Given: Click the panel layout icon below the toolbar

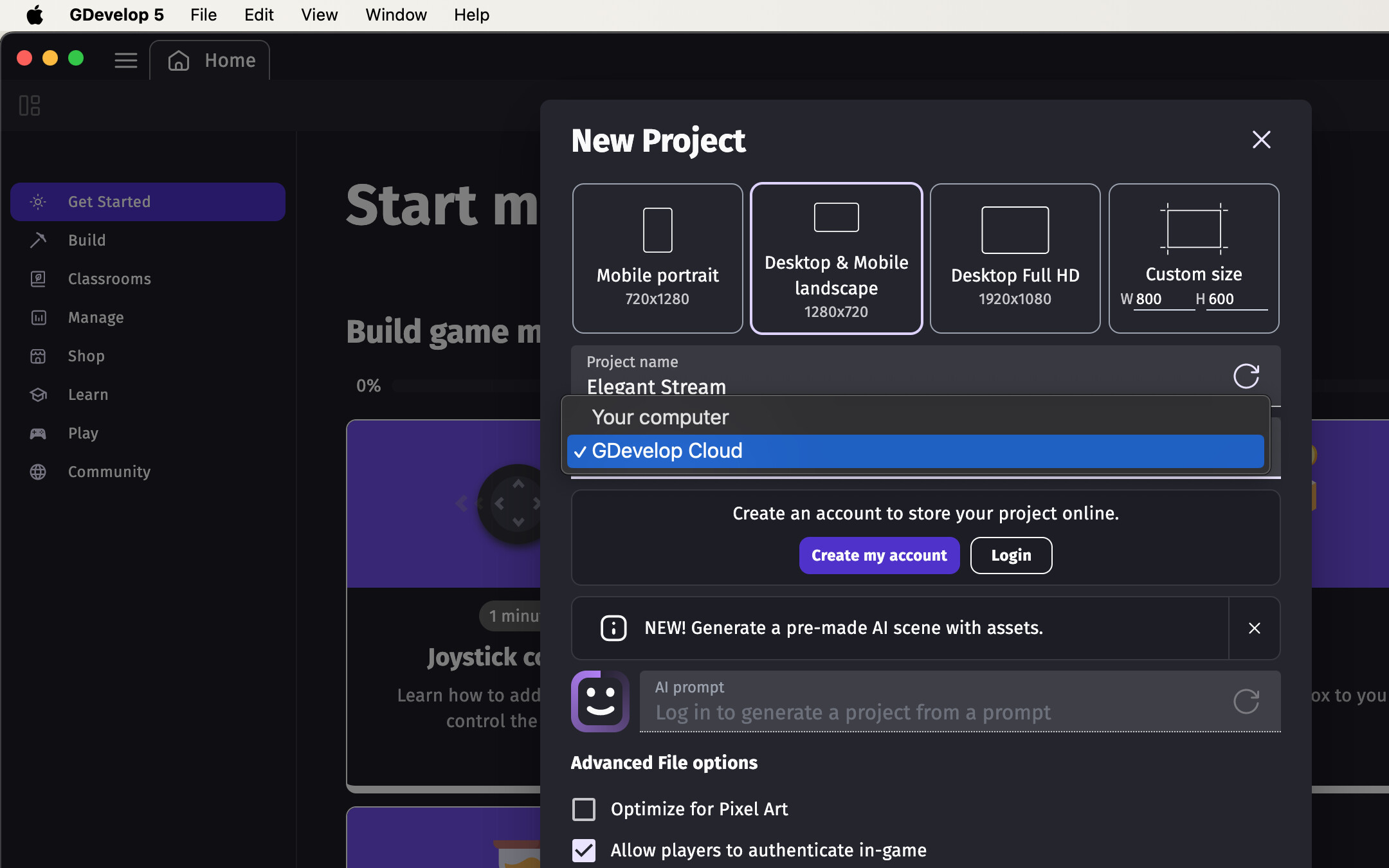Looking at the screenshot, I should pos(30,105).
